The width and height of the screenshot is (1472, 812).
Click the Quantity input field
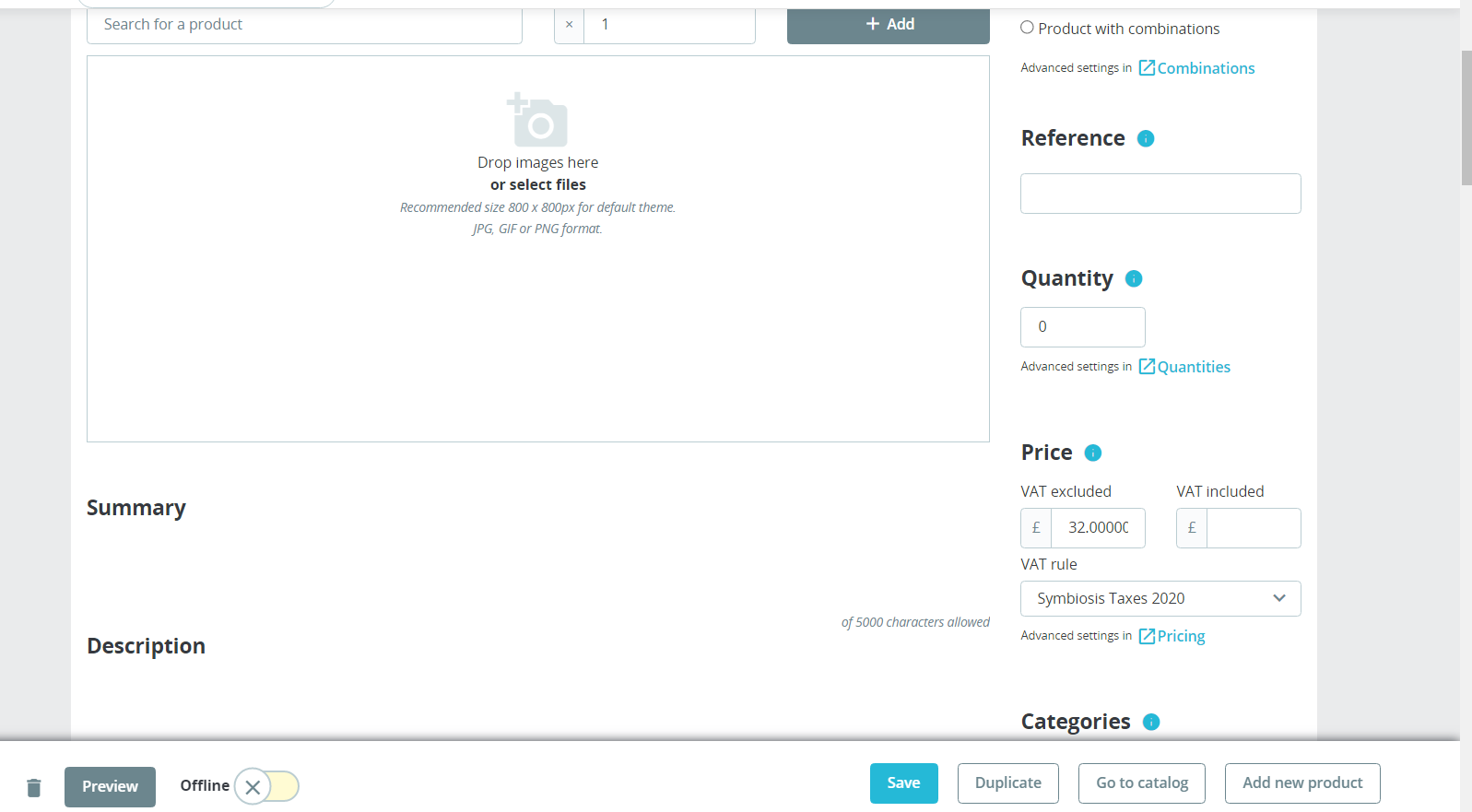1083,327
